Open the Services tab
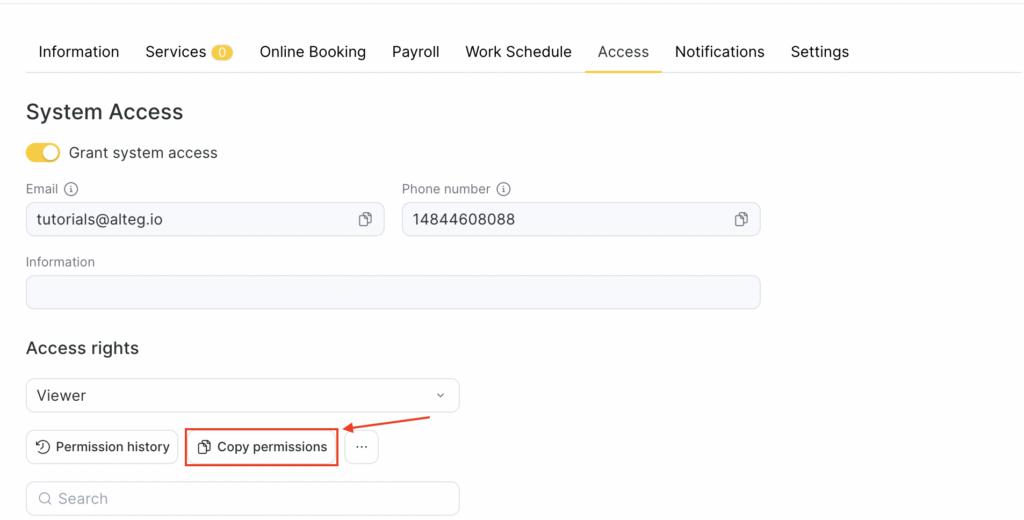The image size is (1024, 520). pyautogui.click(x=176, y=52)
